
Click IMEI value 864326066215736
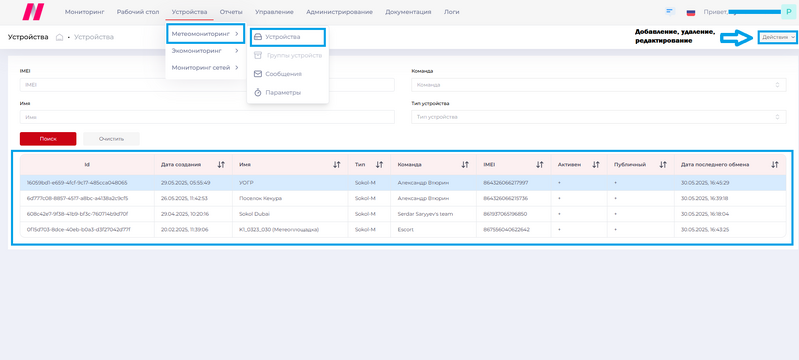click(505, 198)
